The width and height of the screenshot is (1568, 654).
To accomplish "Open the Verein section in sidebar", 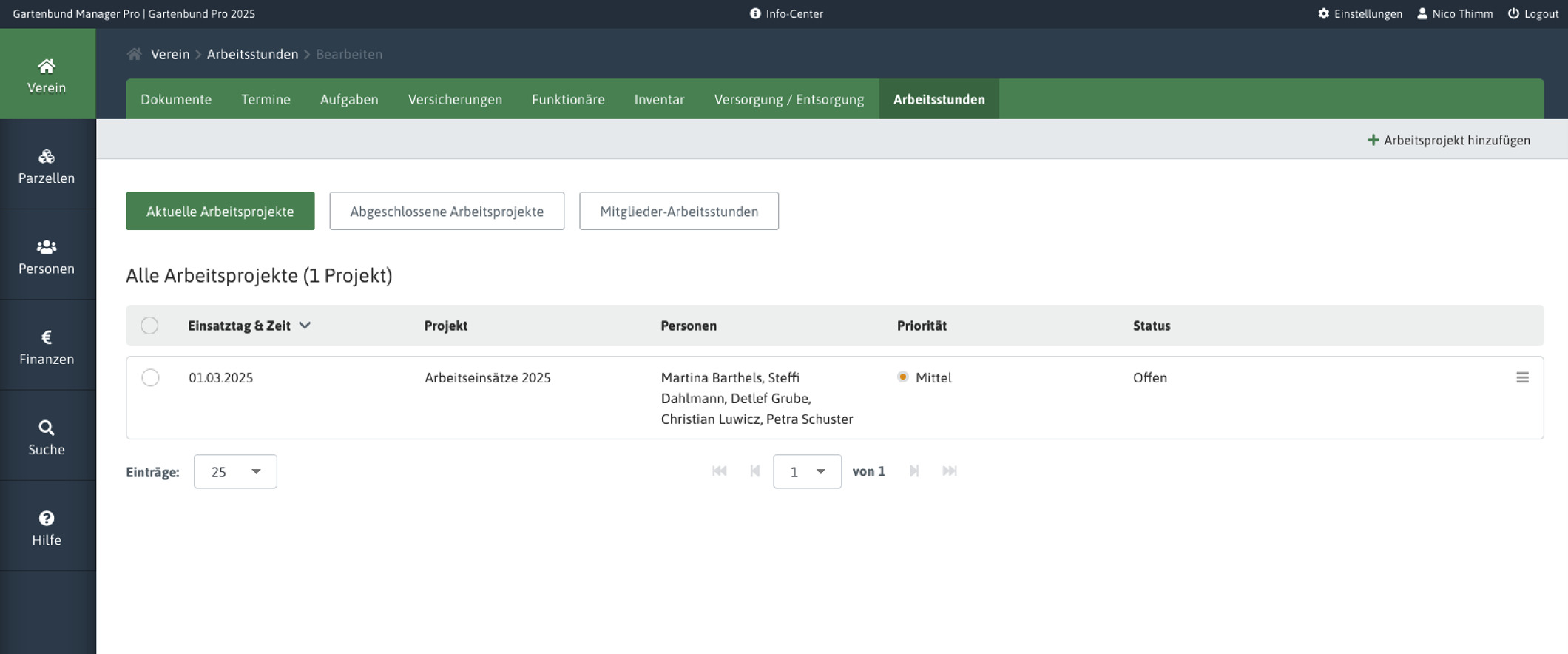I will click(47, 74).
